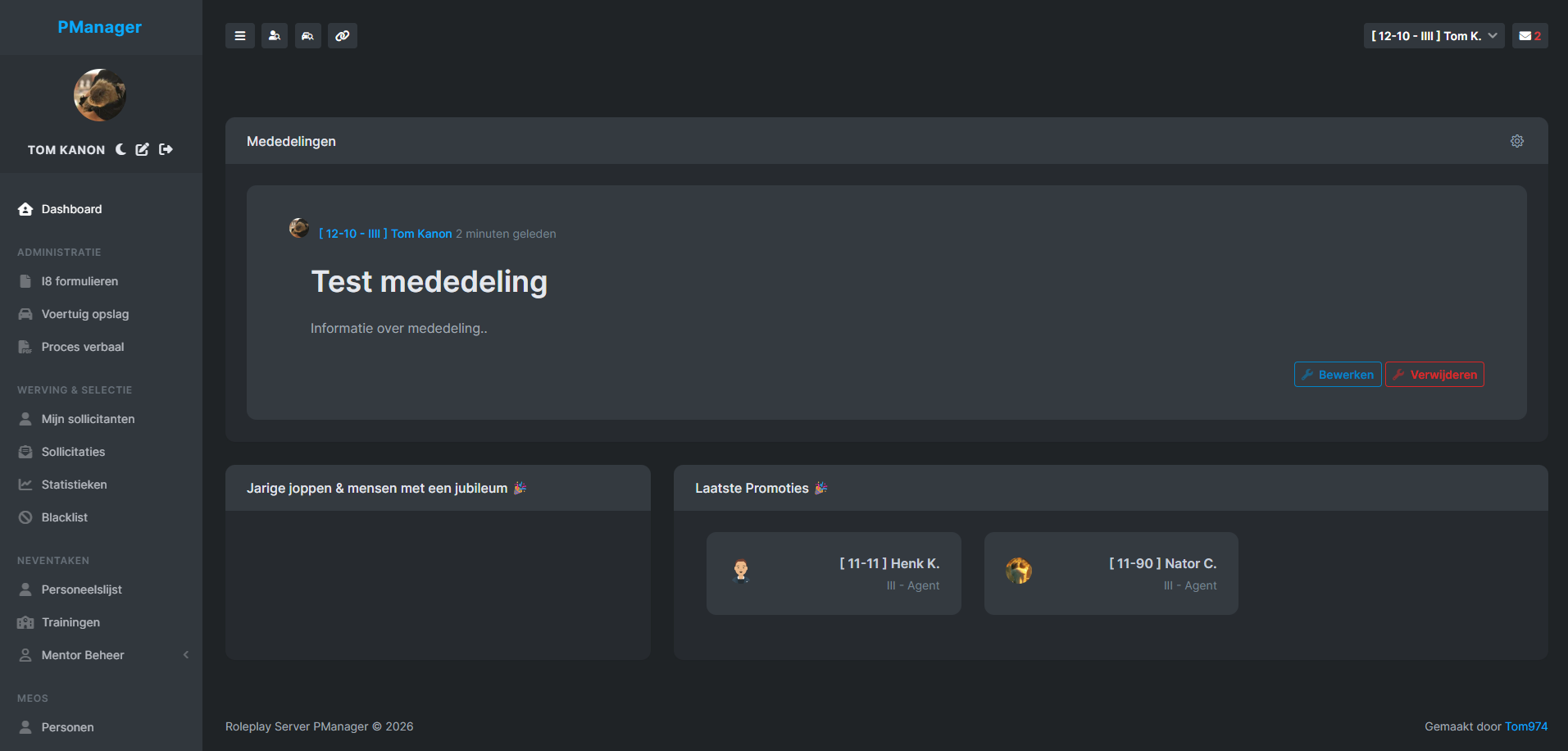This screenshot has height=751, width=1568.
Task: Open the hamburger menu in the toolbar
Action: (x=239, y=35)
